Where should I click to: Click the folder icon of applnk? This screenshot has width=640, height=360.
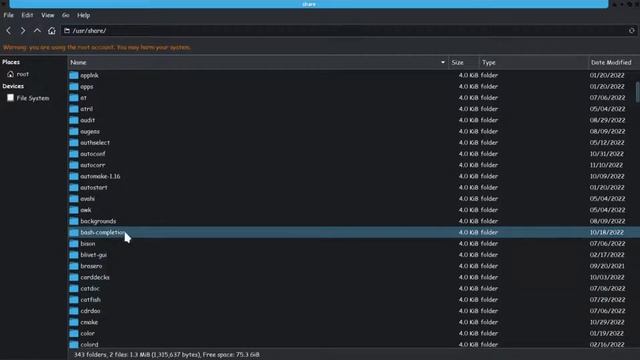pyautogui.click(x=73, y=75)
